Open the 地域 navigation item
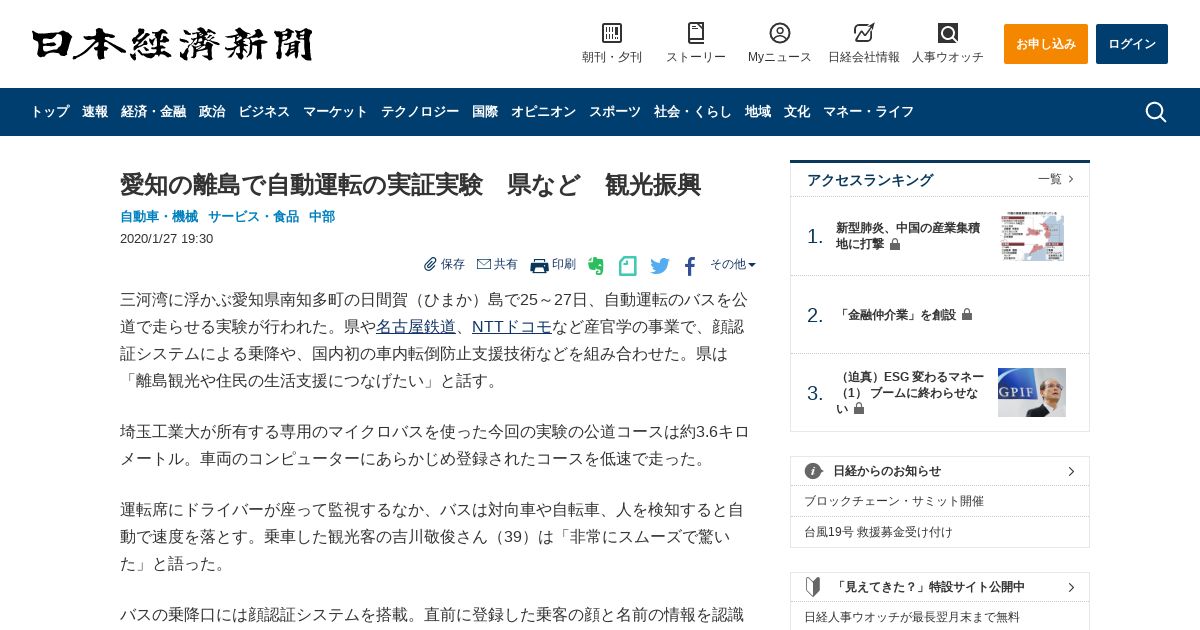 click(758, 112)
